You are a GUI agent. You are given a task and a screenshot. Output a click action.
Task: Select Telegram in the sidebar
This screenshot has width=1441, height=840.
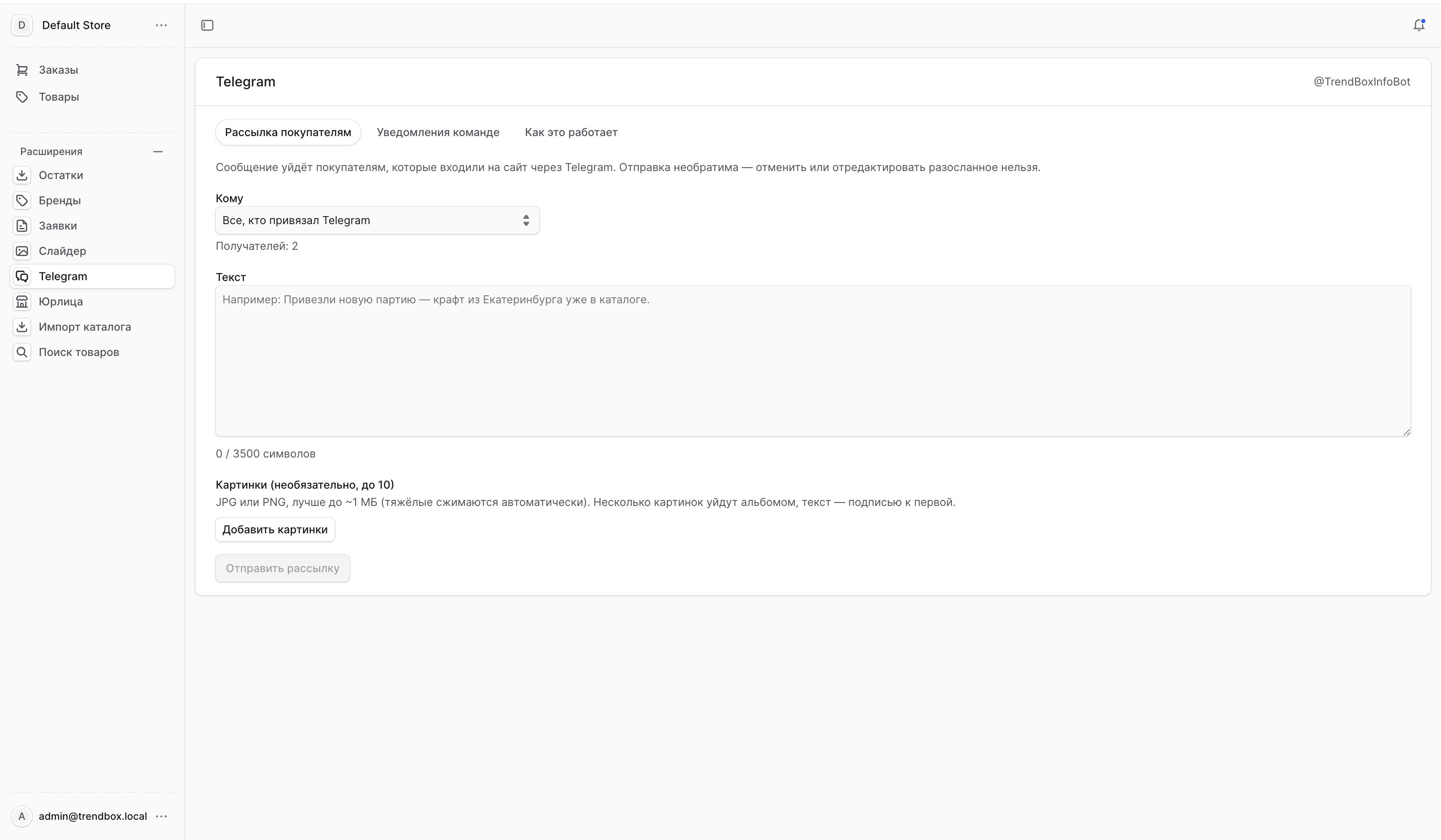pyautogui.click(x=92, y=276)
